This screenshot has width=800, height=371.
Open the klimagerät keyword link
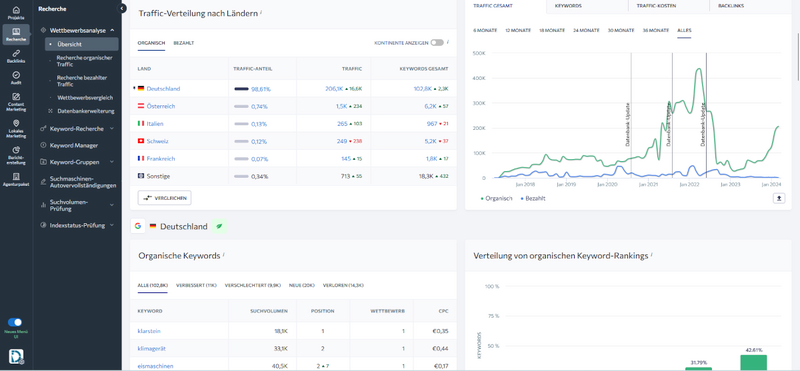click(x=151, y=349)
